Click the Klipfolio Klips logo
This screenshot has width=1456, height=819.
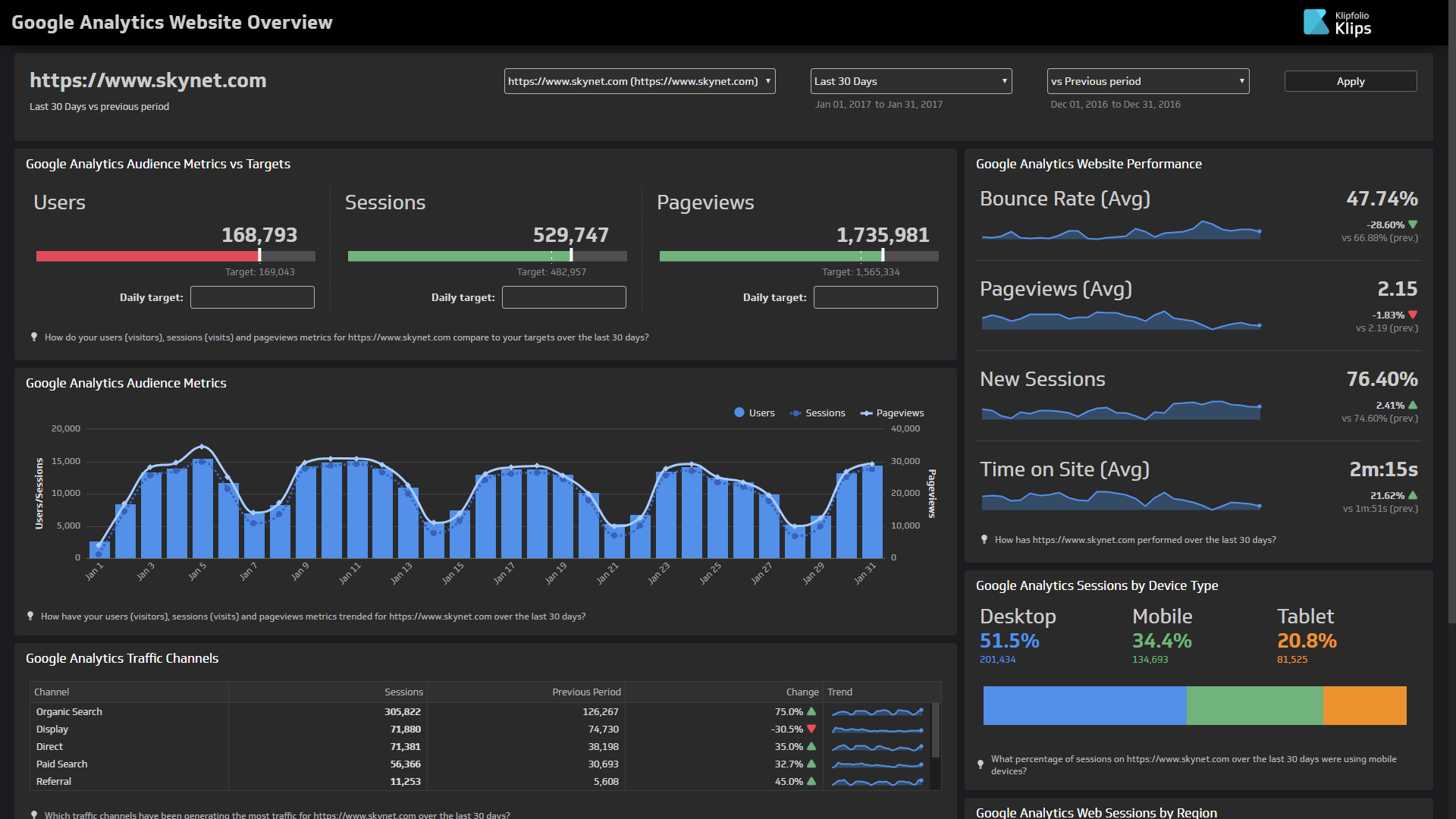tap(1337, 22)
